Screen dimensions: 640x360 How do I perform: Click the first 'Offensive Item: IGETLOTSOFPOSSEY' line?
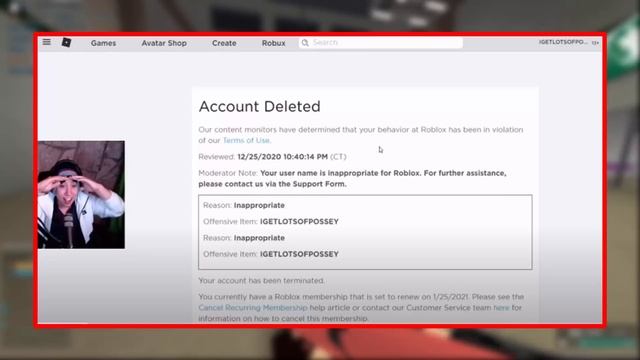coord(271,222)
